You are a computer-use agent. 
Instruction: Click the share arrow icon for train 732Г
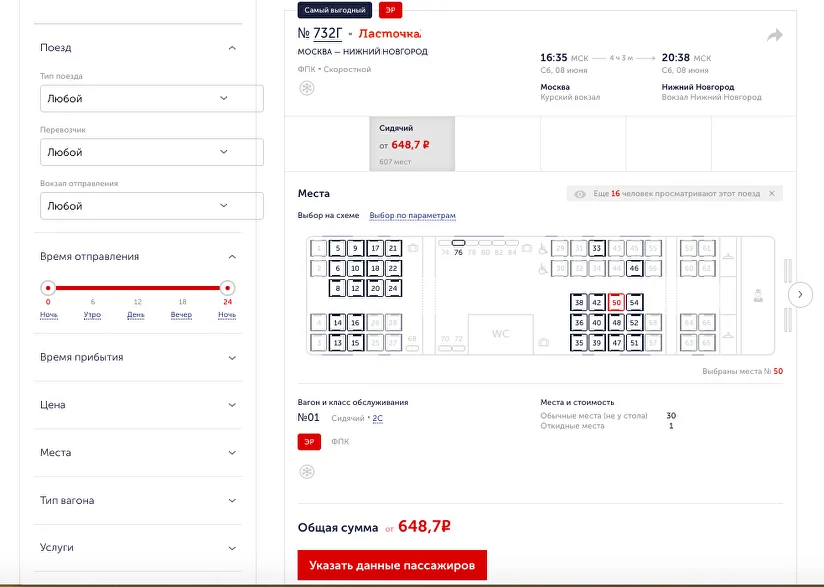(775, 36)
